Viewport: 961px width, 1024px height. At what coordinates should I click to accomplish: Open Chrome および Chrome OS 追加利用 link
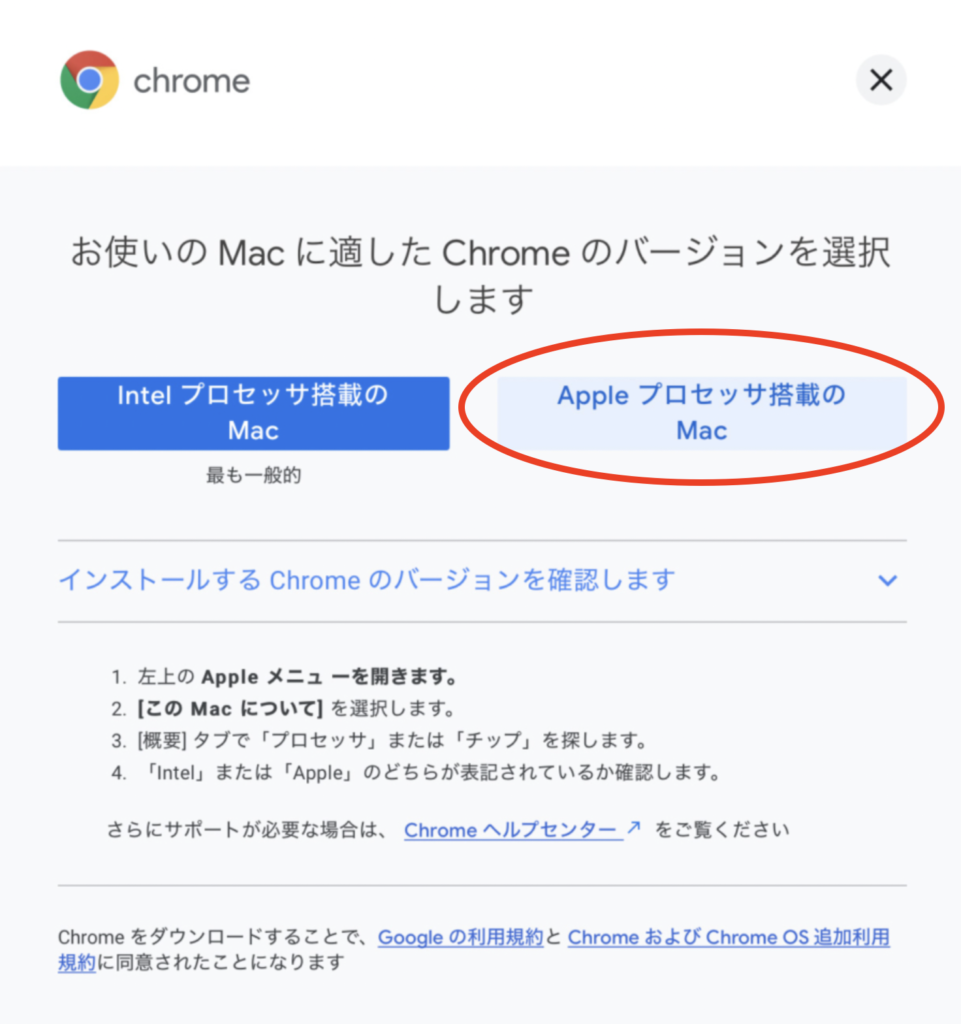pyautogui.click(x=729, y=937)
